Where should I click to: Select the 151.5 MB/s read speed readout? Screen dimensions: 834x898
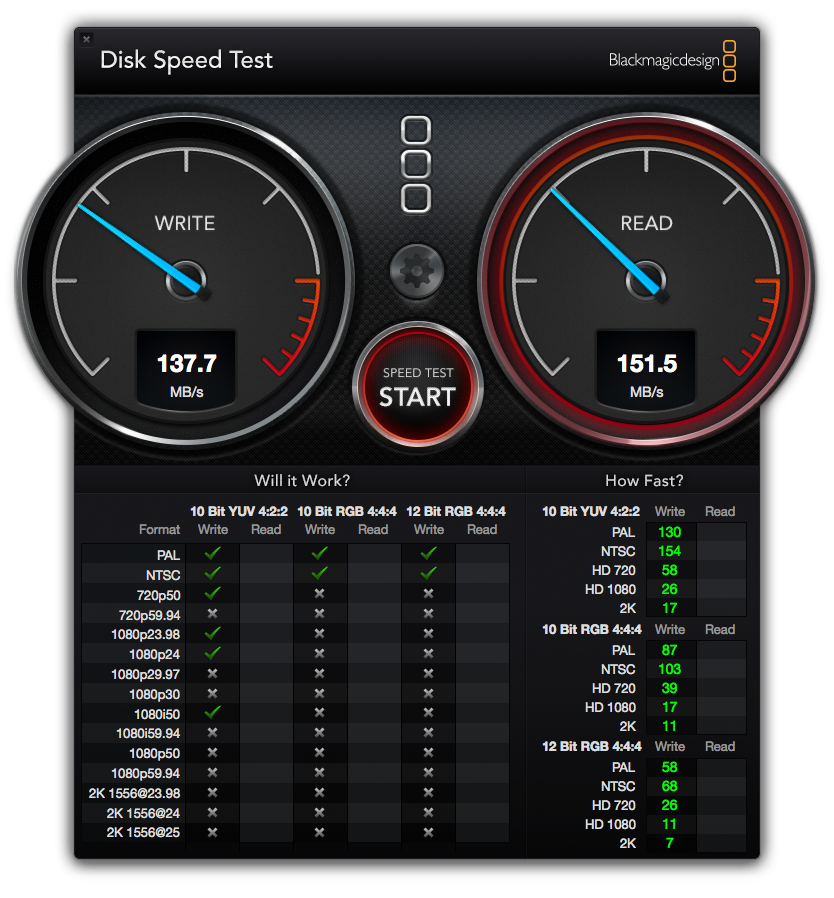(x=647, y=364)
